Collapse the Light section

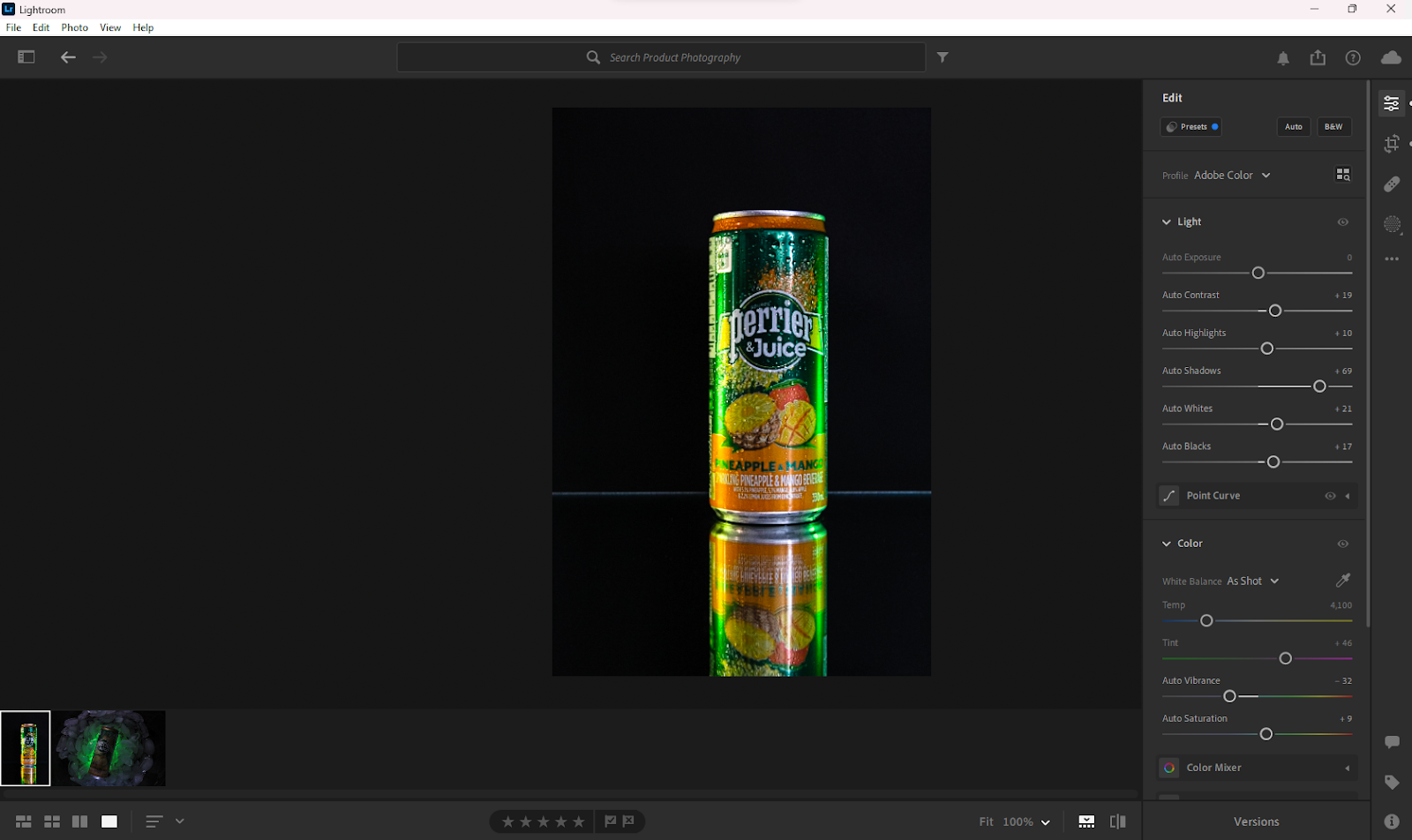click(x=1167, y=222)
